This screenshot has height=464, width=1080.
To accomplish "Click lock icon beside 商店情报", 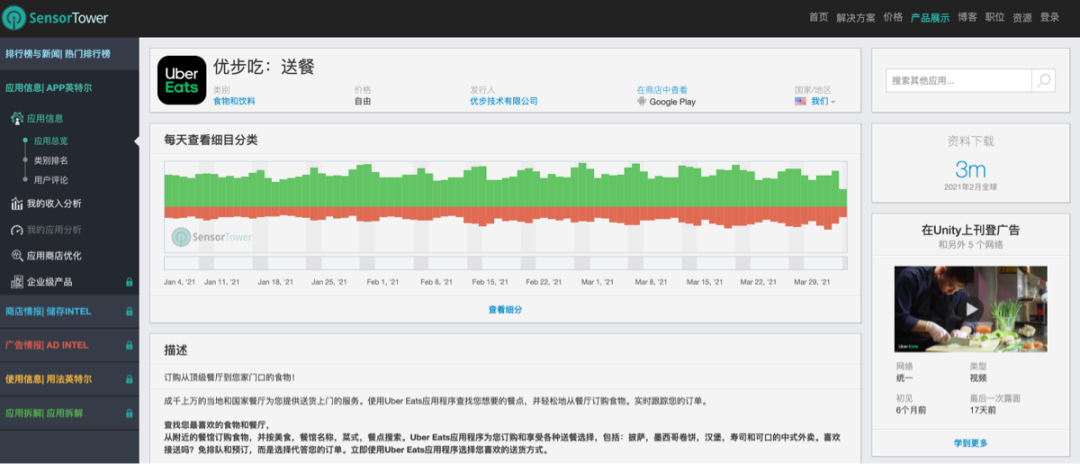I will tap(129, 311).
